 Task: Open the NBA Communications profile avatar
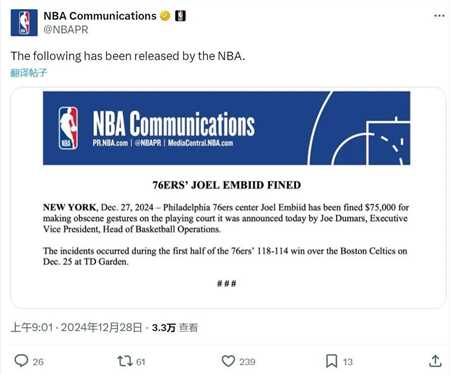(x=24, y=23)
